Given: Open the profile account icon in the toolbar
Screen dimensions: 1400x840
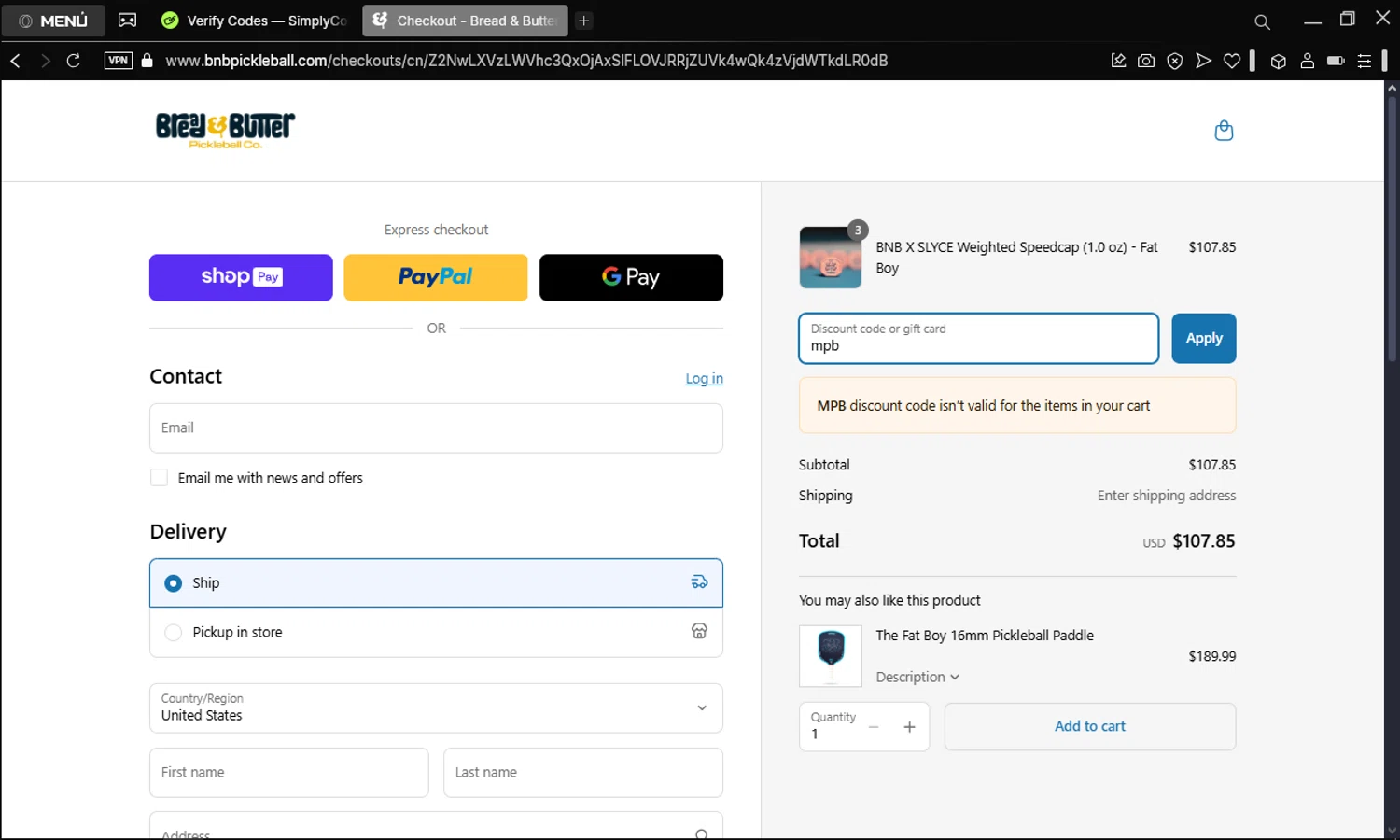Looking at the screenshot, I should (1307, 61).
